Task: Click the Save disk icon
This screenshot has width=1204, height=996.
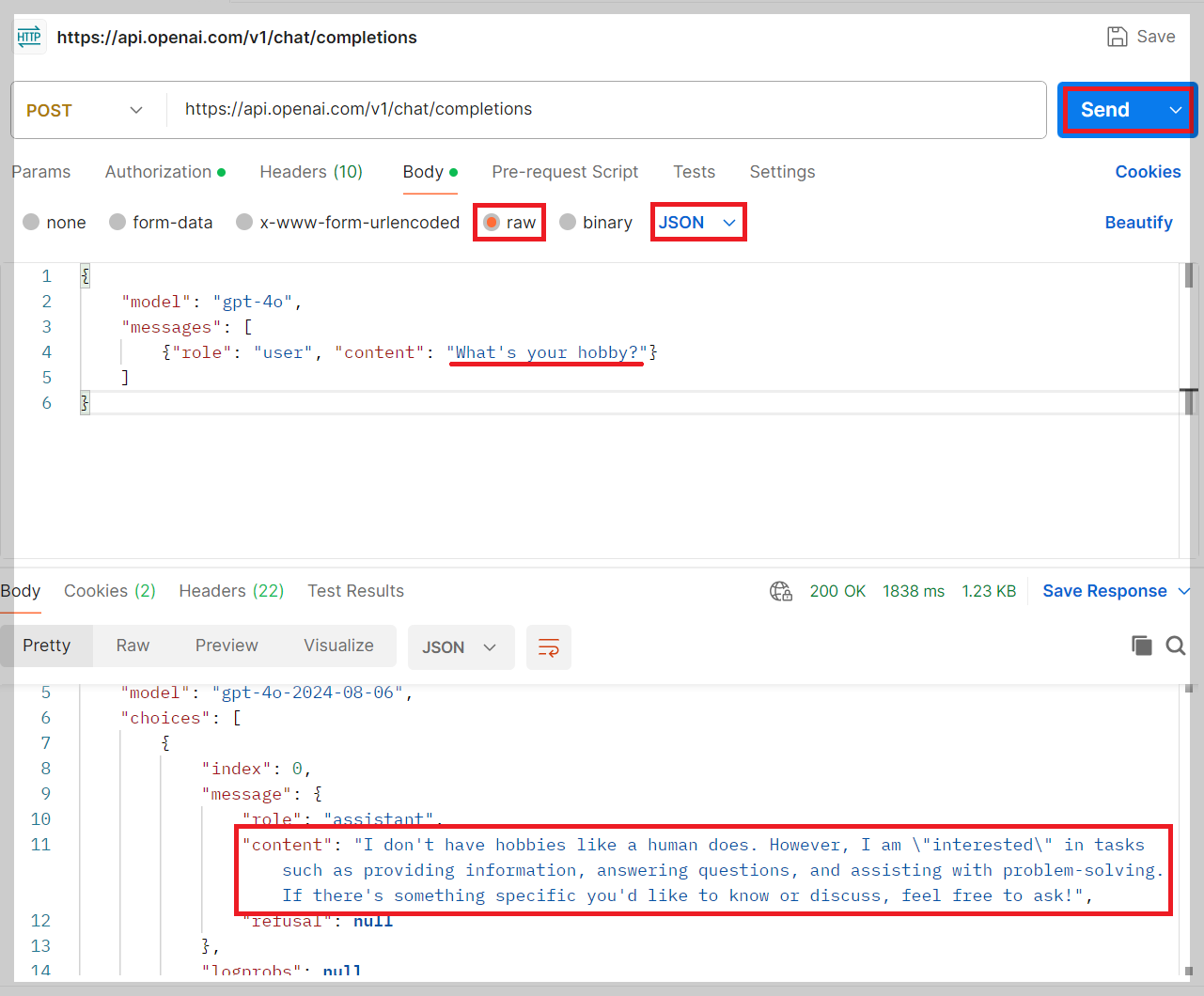Action: [1117, 37]
